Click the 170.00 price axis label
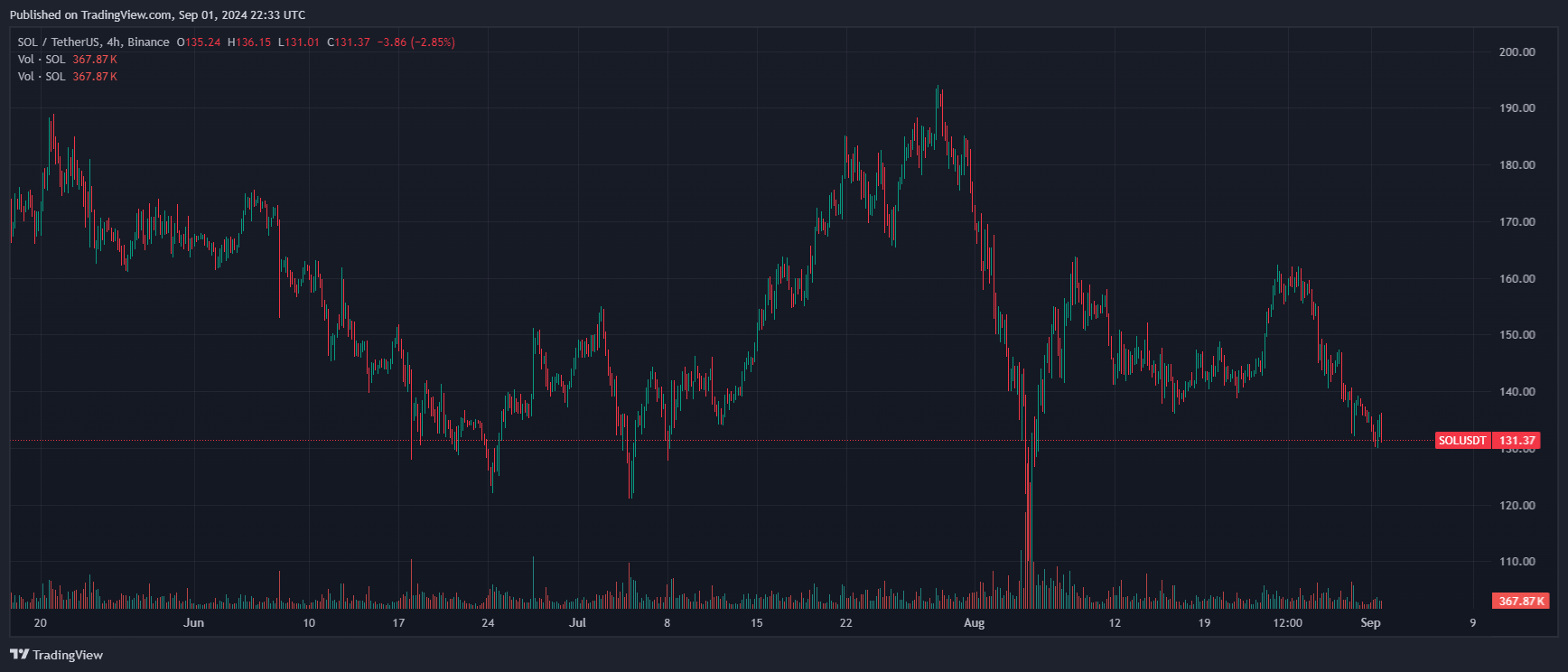 pyautogui.click(x=1517, y=222)
